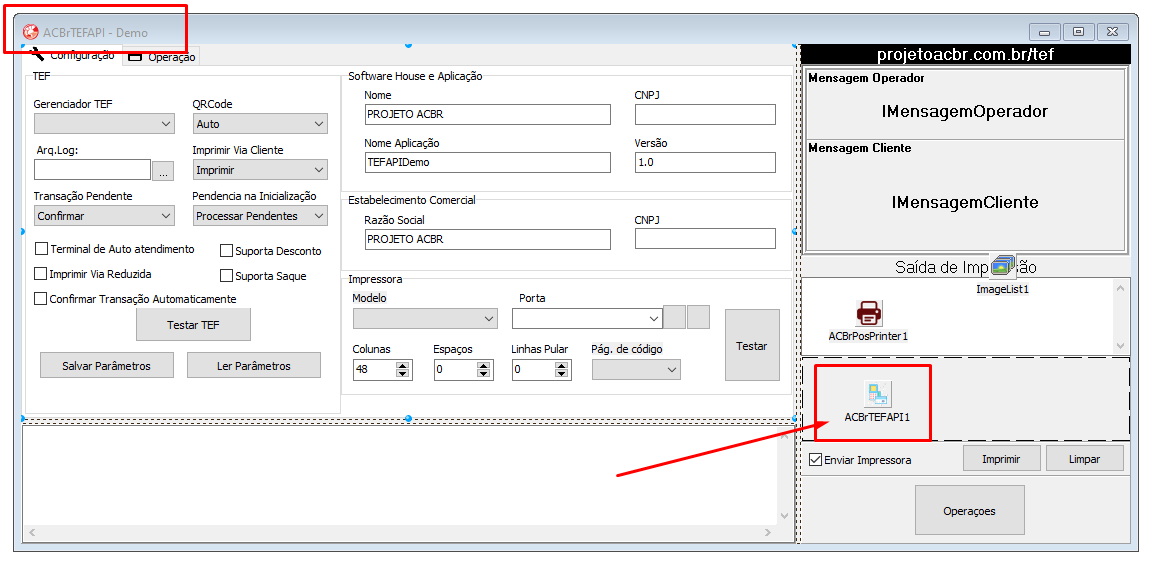
Task: Switch to the Operação tab
Action: point(162,57)
